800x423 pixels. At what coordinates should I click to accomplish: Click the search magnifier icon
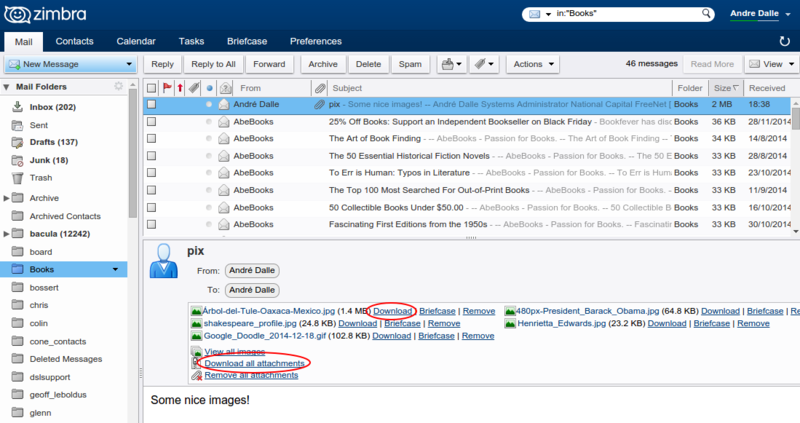coord(706,13)
